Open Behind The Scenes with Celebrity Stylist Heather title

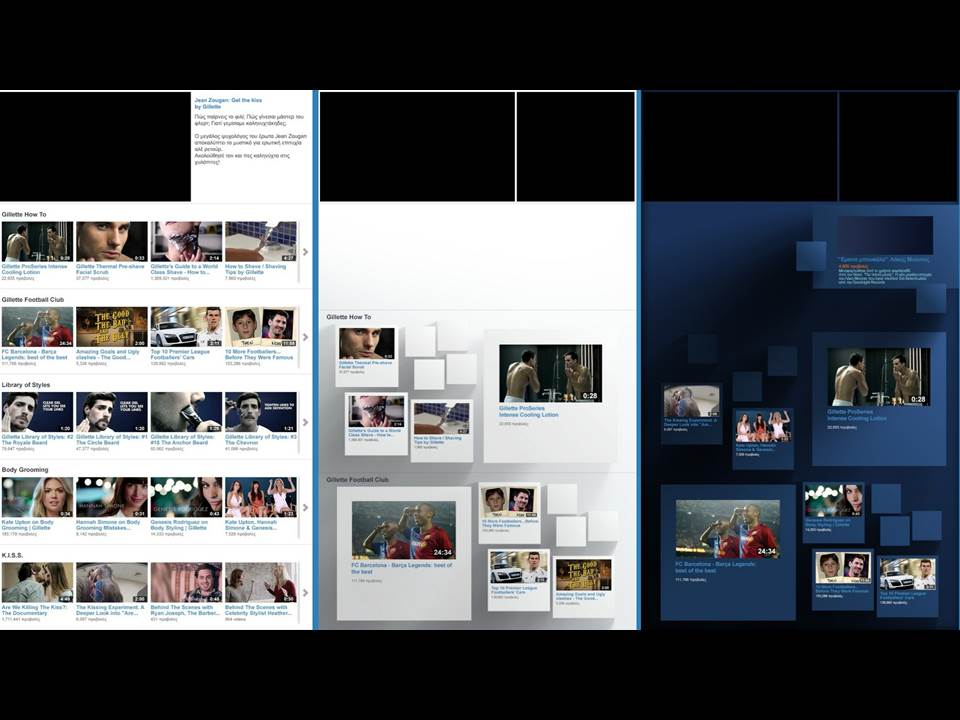[x=258, y=610]
